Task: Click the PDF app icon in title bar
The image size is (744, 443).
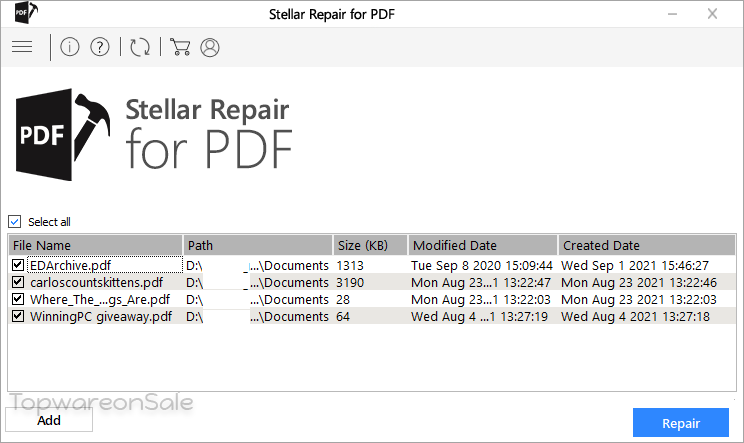Action: (x=26, y=12)
